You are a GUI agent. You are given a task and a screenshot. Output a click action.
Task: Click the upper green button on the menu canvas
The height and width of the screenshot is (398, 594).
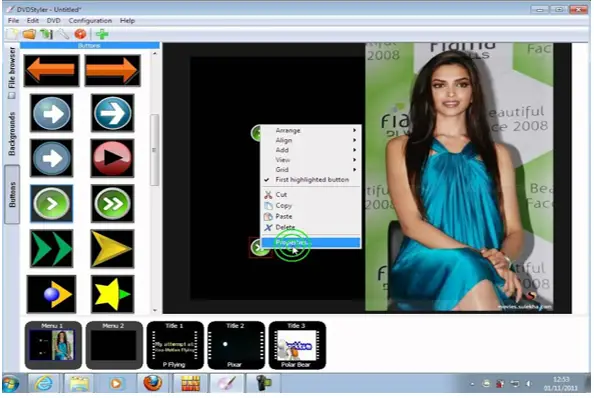(256, 133)
